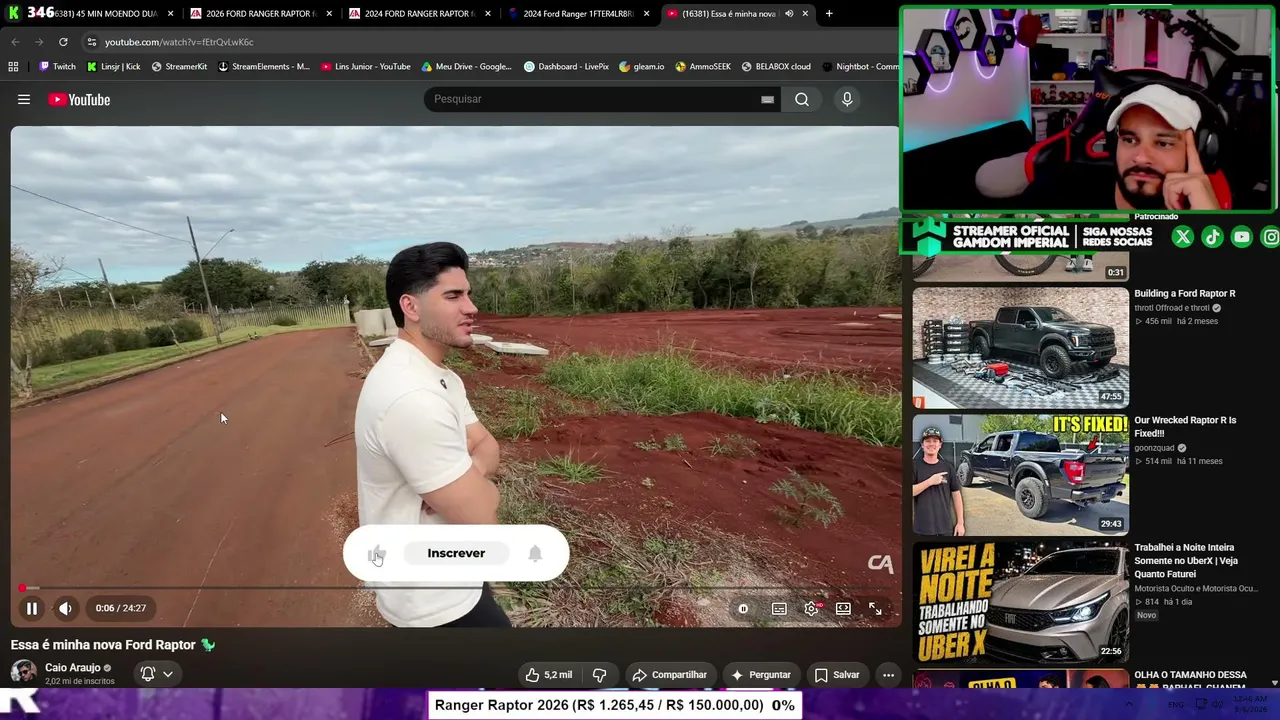Dislike the video
This screenshot has height=720, width=1280.
pyautogui.click(x=599, y=675)
